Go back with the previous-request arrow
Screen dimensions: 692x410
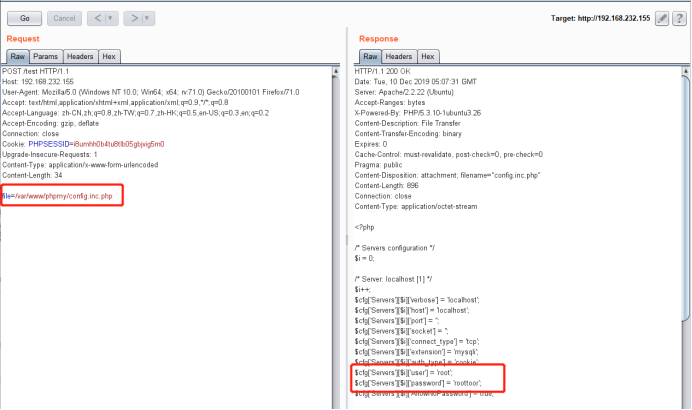pyautogui.click(x=98, y=19)
